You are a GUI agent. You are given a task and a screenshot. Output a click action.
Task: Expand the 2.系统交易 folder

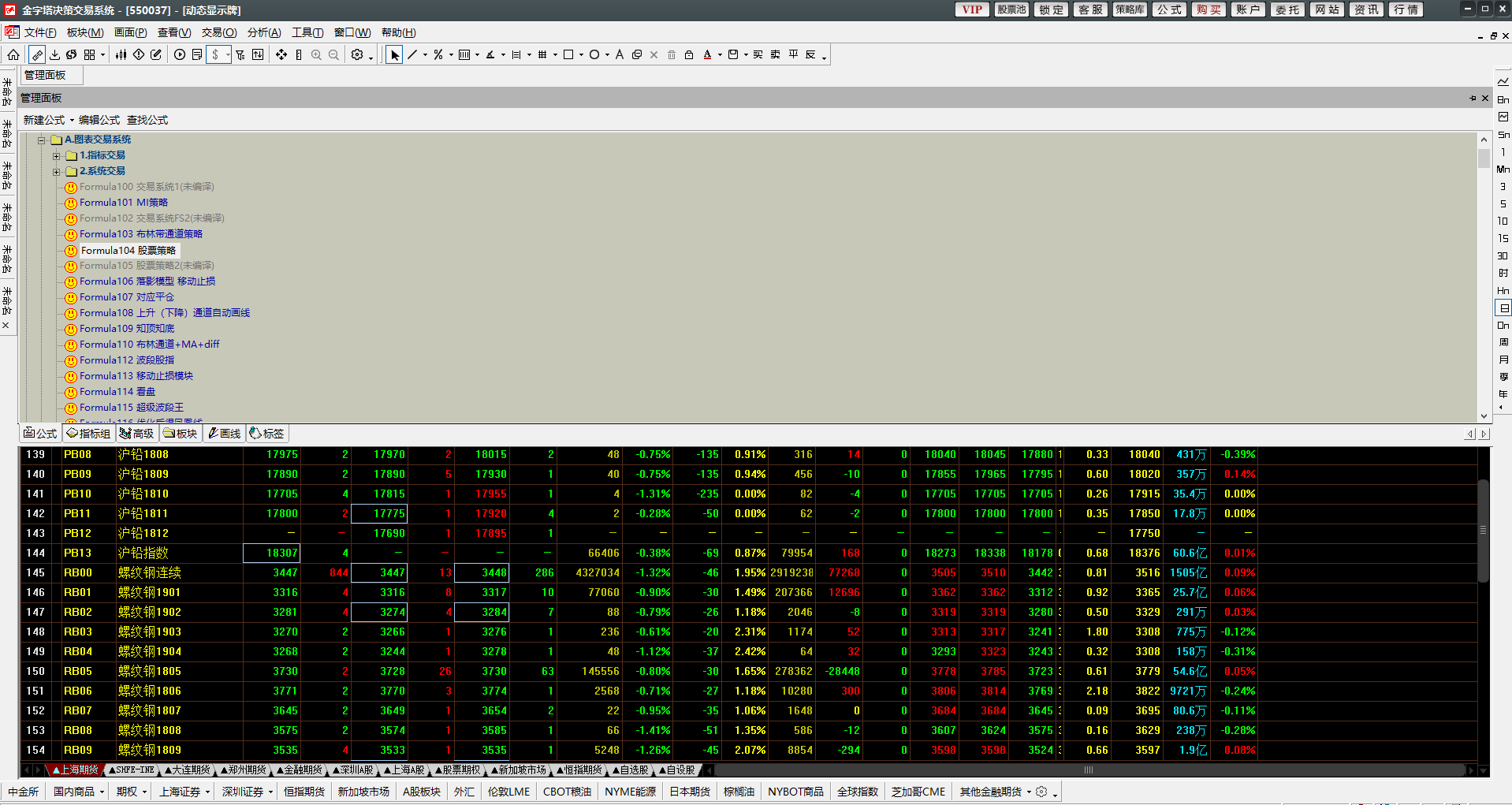(x=56, y=172)
